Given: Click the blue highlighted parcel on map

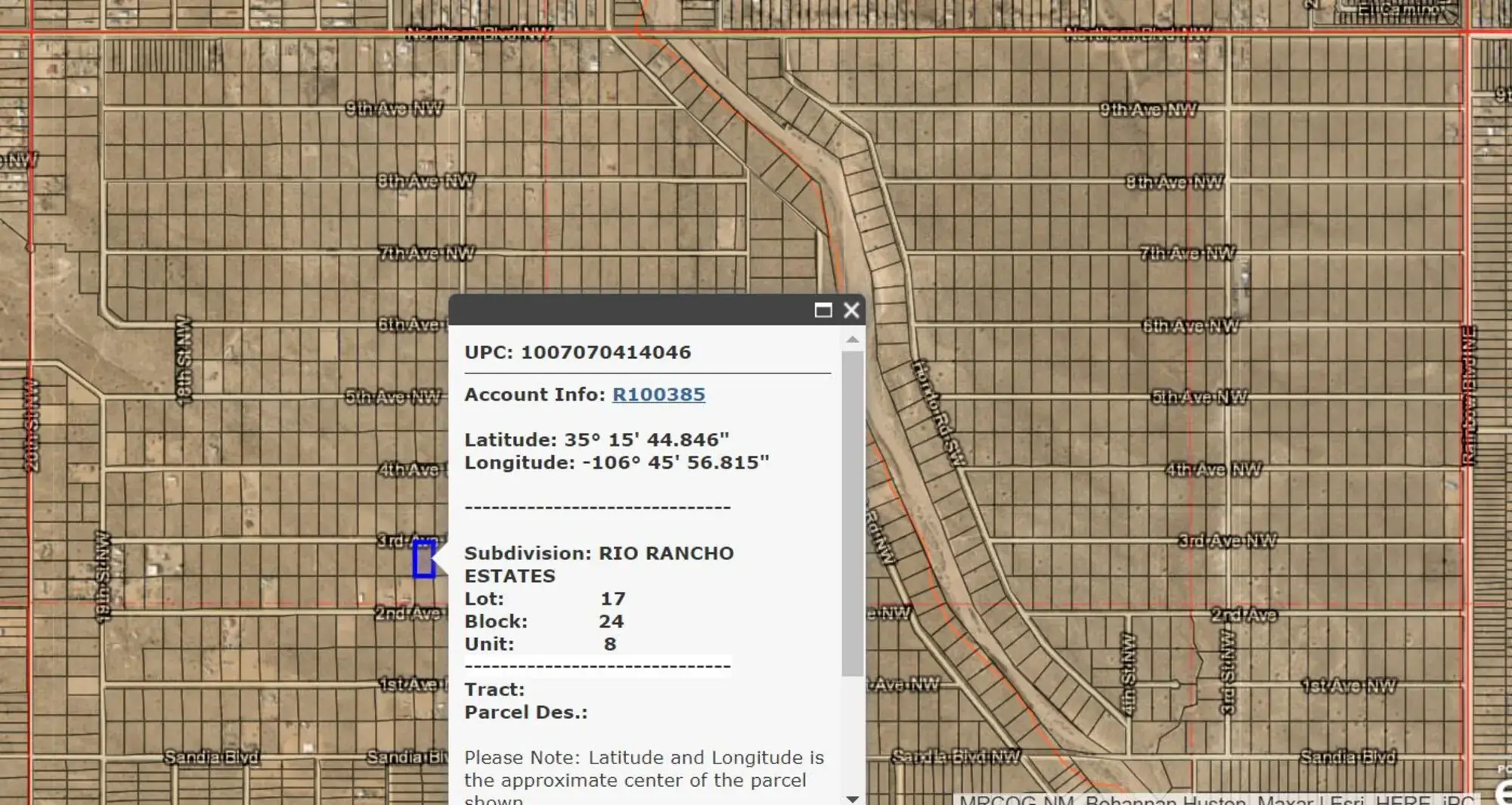Looking at the screenshot, I should tap(423, 560).
